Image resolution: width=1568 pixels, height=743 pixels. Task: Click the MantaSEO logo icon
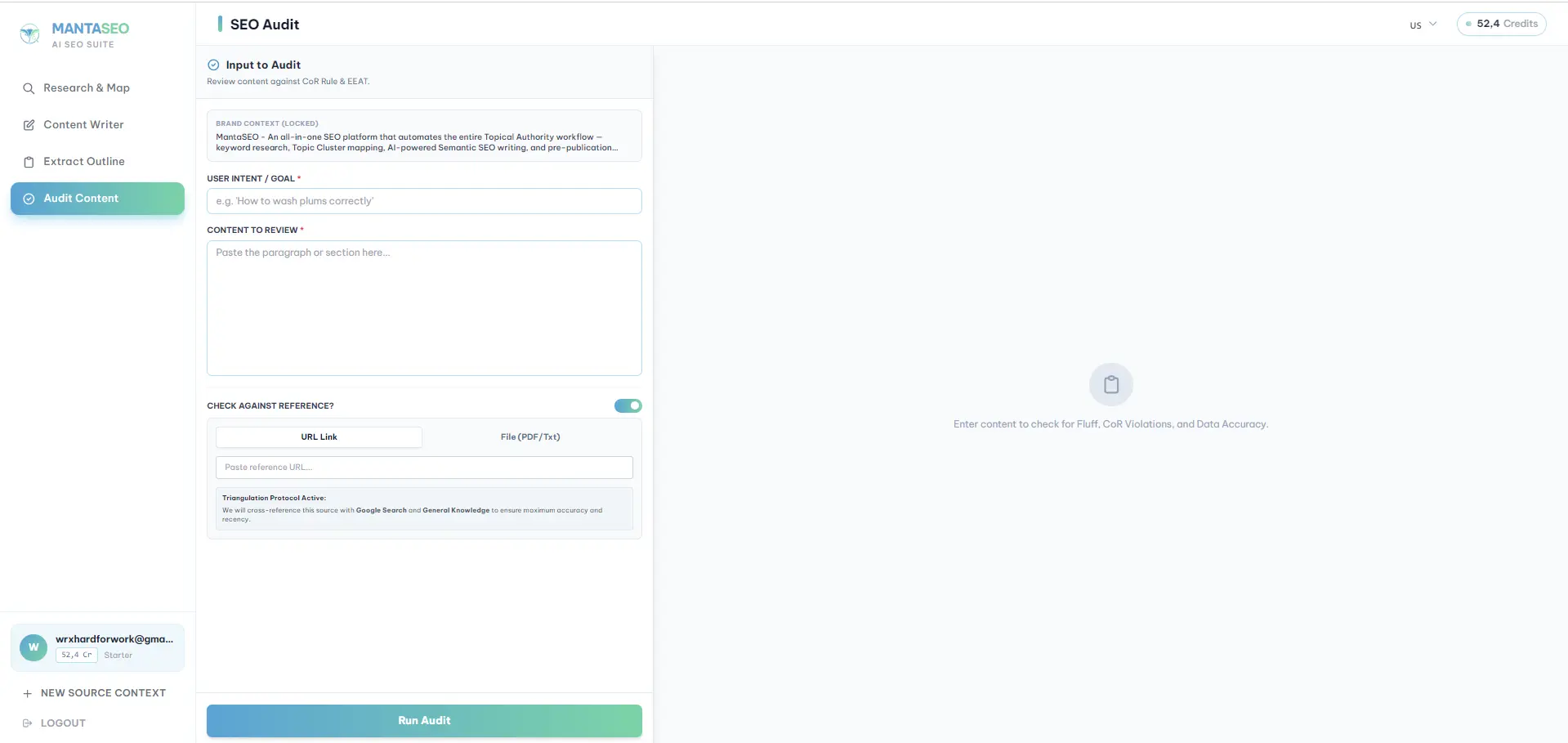(29, 33)
